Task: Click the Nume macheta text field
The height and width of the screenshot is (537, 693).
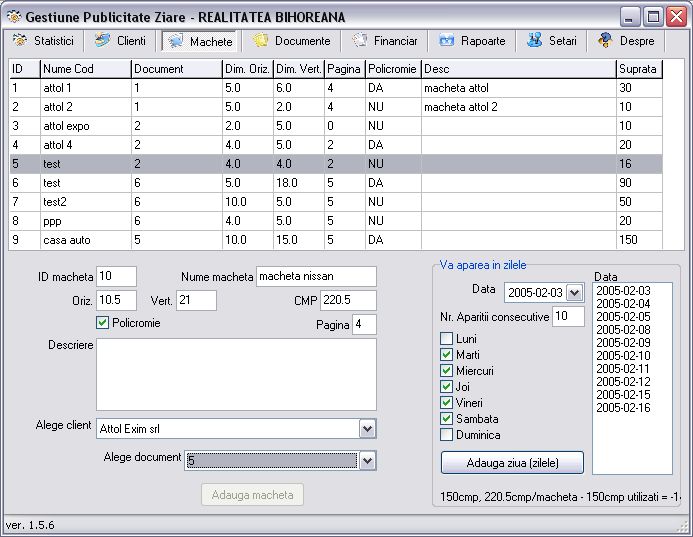Action: click(316, 276)
